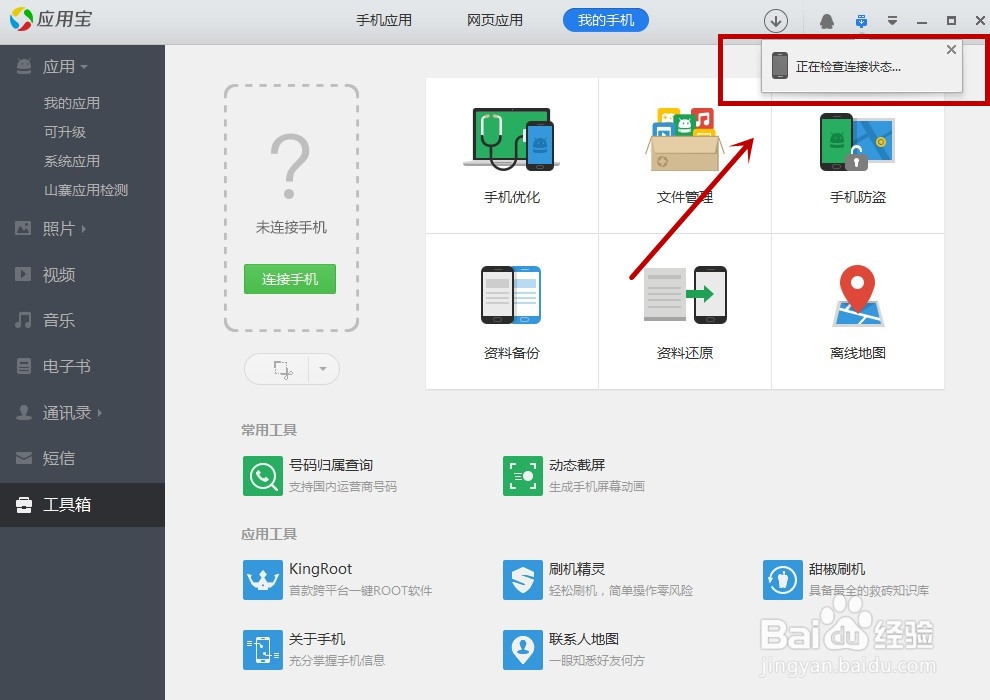
Task: Click the 刷机精灵 title text
Action: 576,569
